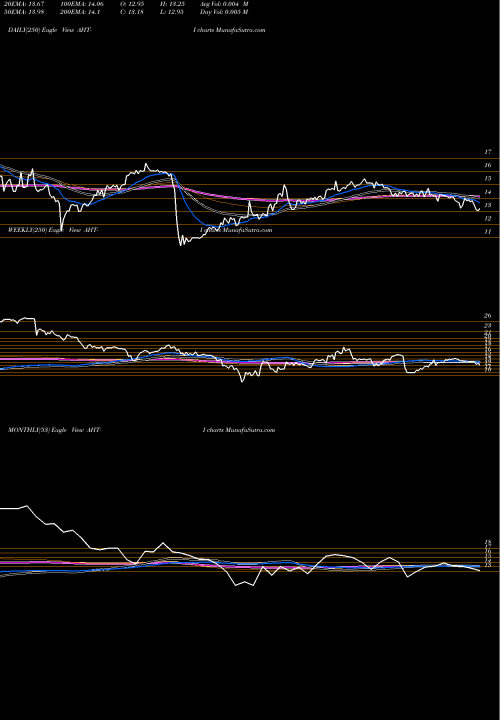Click the high price H: 13.25
Viewport: 500px width, 720px height.
[172, 4]
